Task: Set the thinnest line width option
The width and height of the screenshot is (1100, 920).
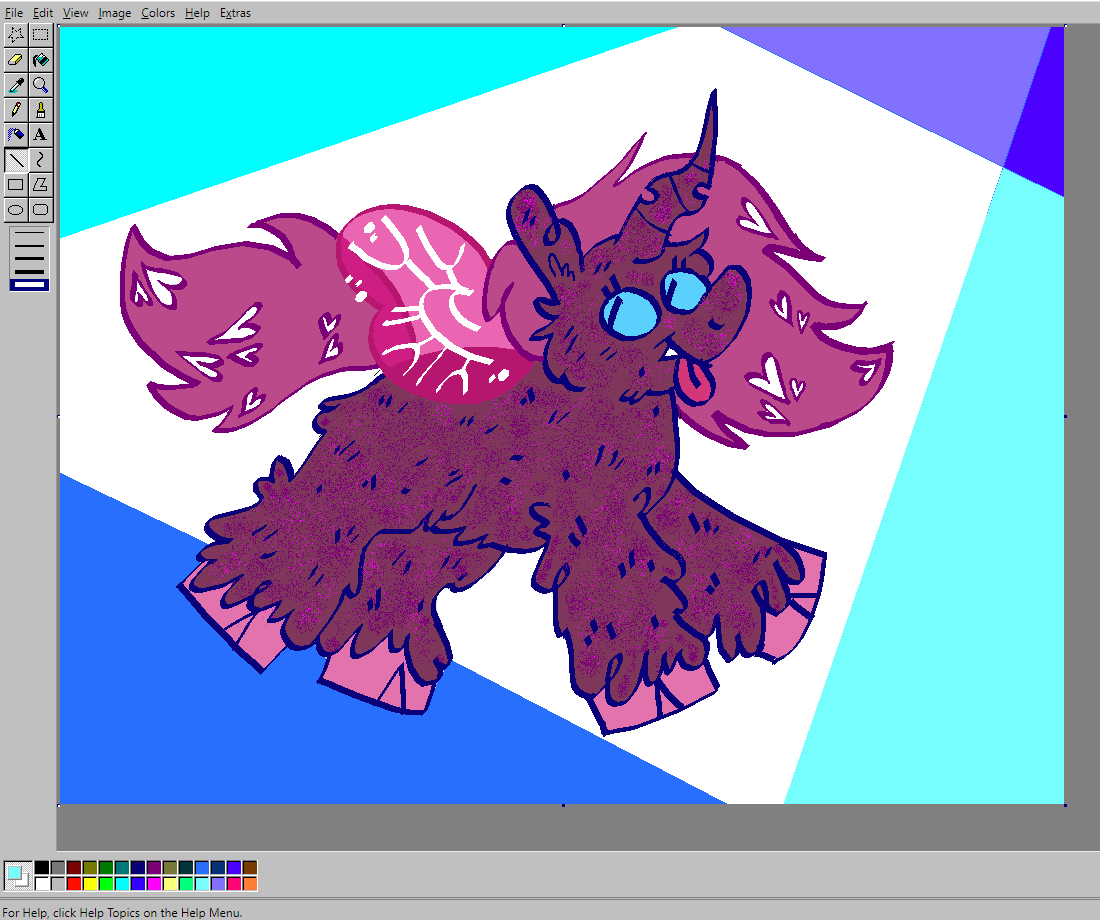Action: pos(29,232)
